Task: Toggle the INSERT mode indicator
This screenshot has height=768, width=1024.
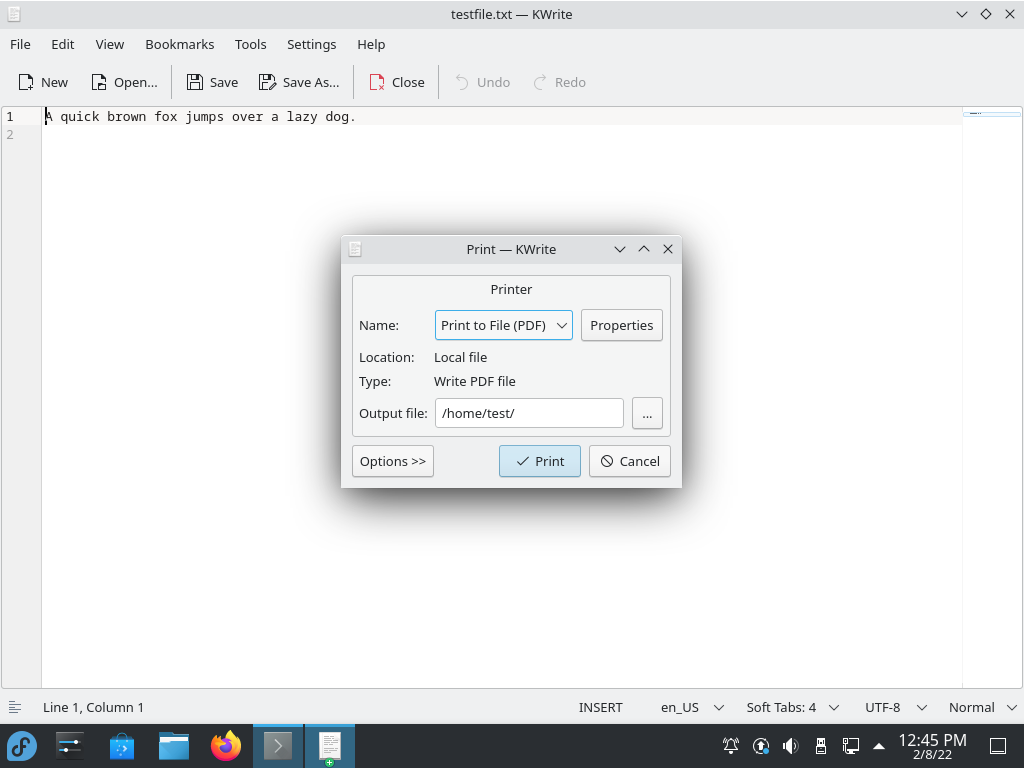Action: 600,707
